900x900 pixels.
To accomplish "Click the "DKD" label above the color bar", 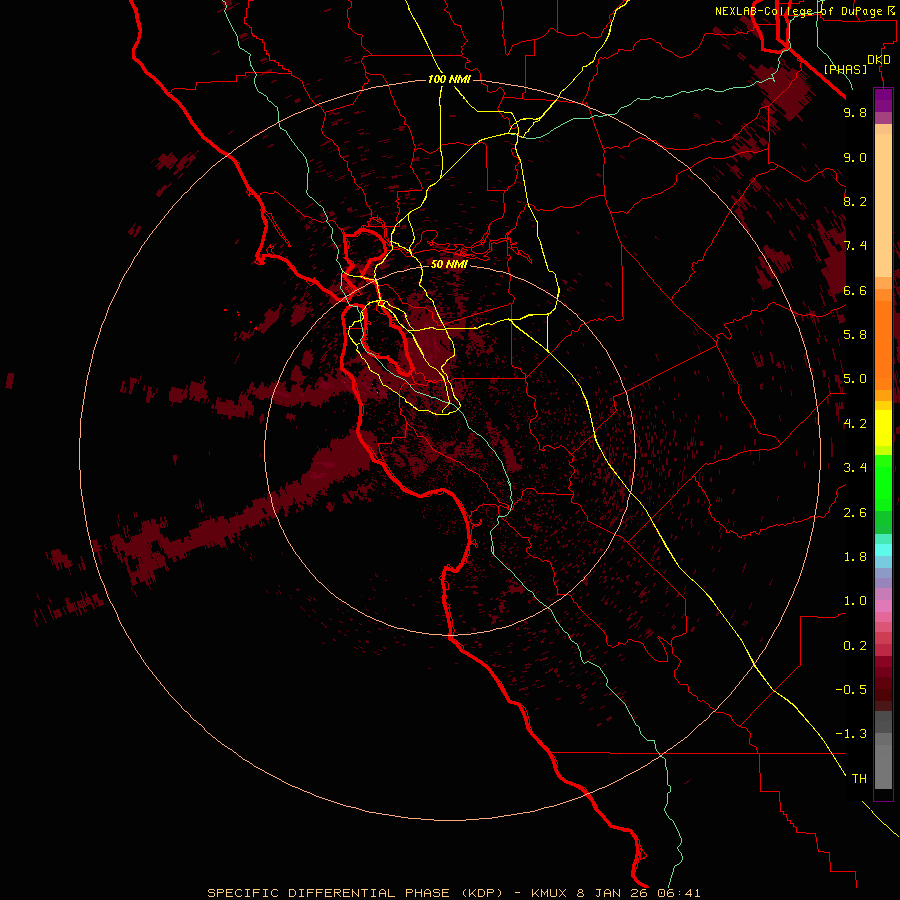I will [879, 60].
